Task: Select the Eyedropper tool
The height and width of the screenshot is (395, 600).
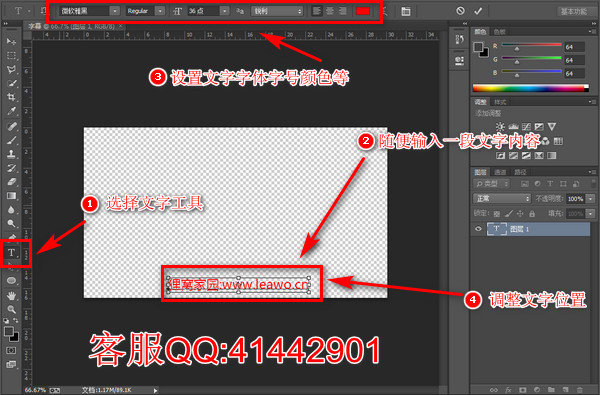Action: 11,111
